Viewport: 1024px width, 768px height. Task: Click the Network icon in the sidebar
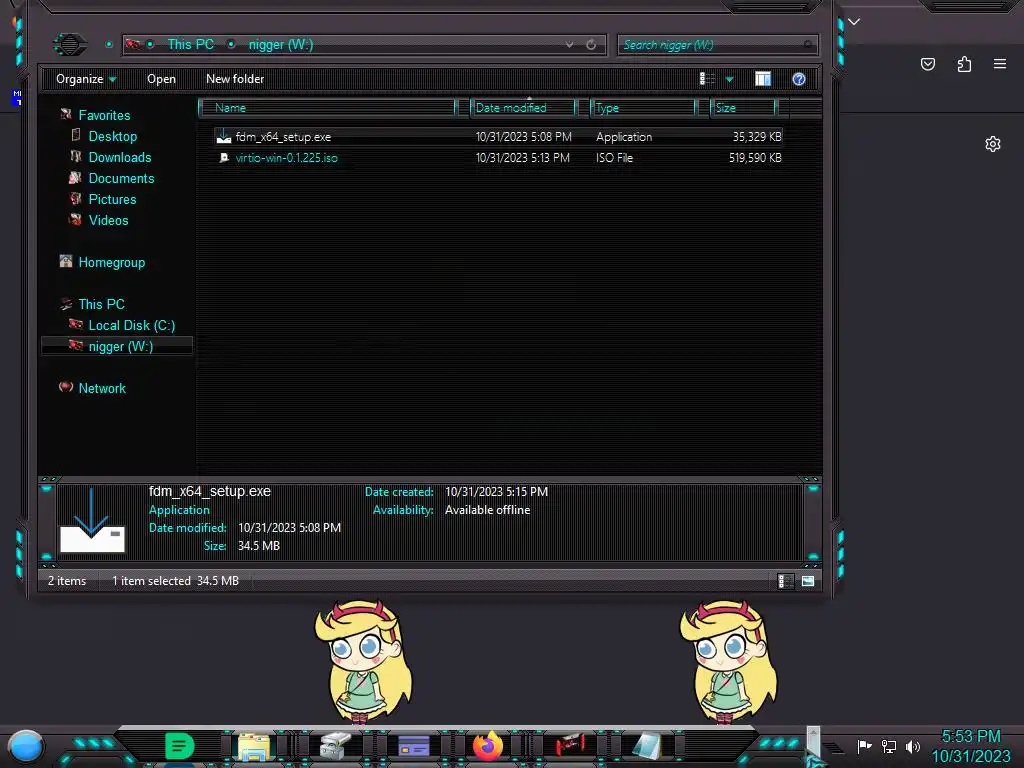(x=66, y=387)
